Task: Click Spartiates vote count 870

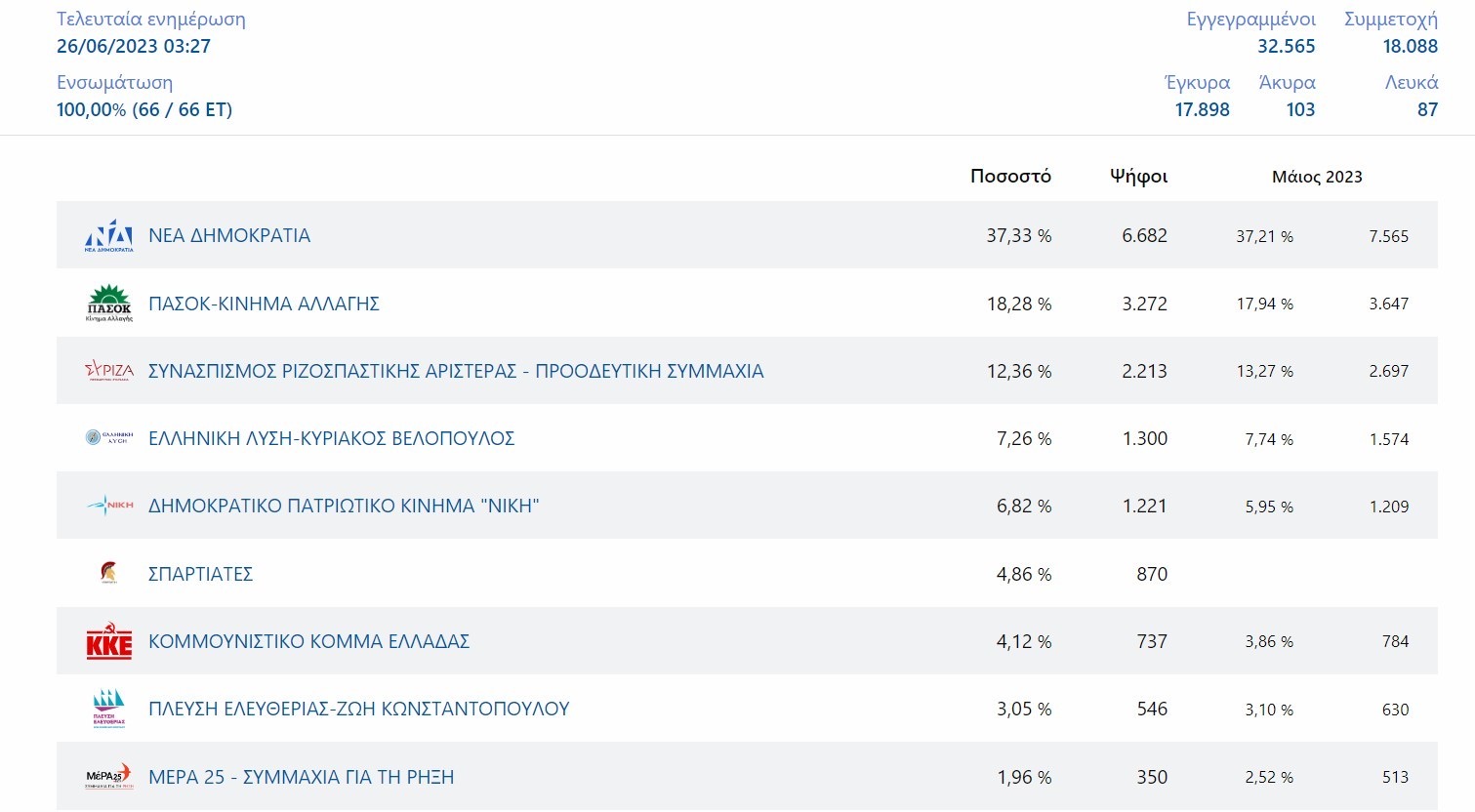Action: coord(1152,574)
